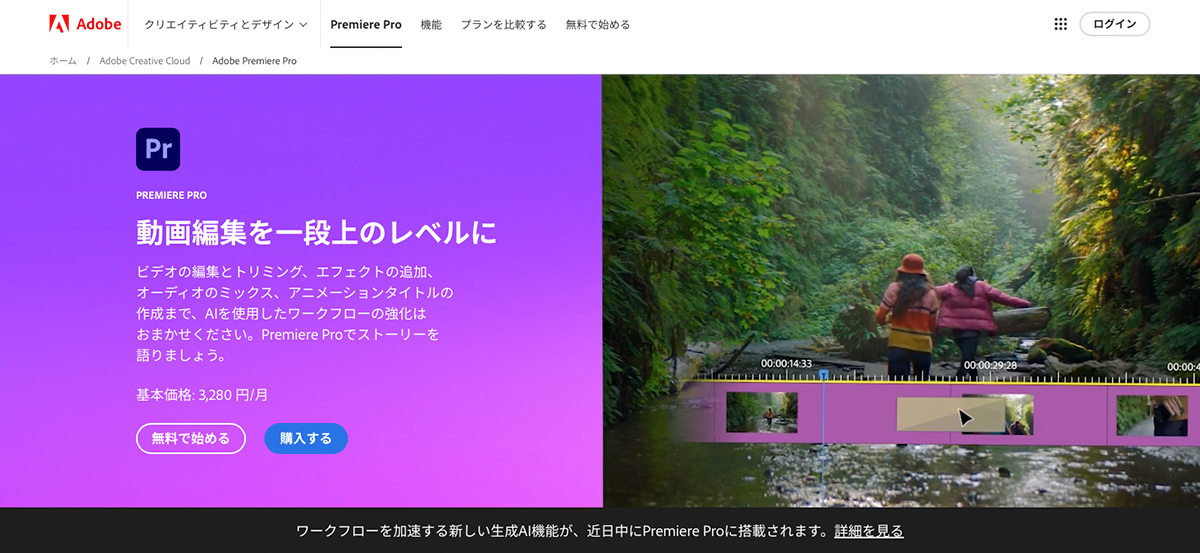
Task: Open the プランを比較する menu item
Action: click(503, 24)
